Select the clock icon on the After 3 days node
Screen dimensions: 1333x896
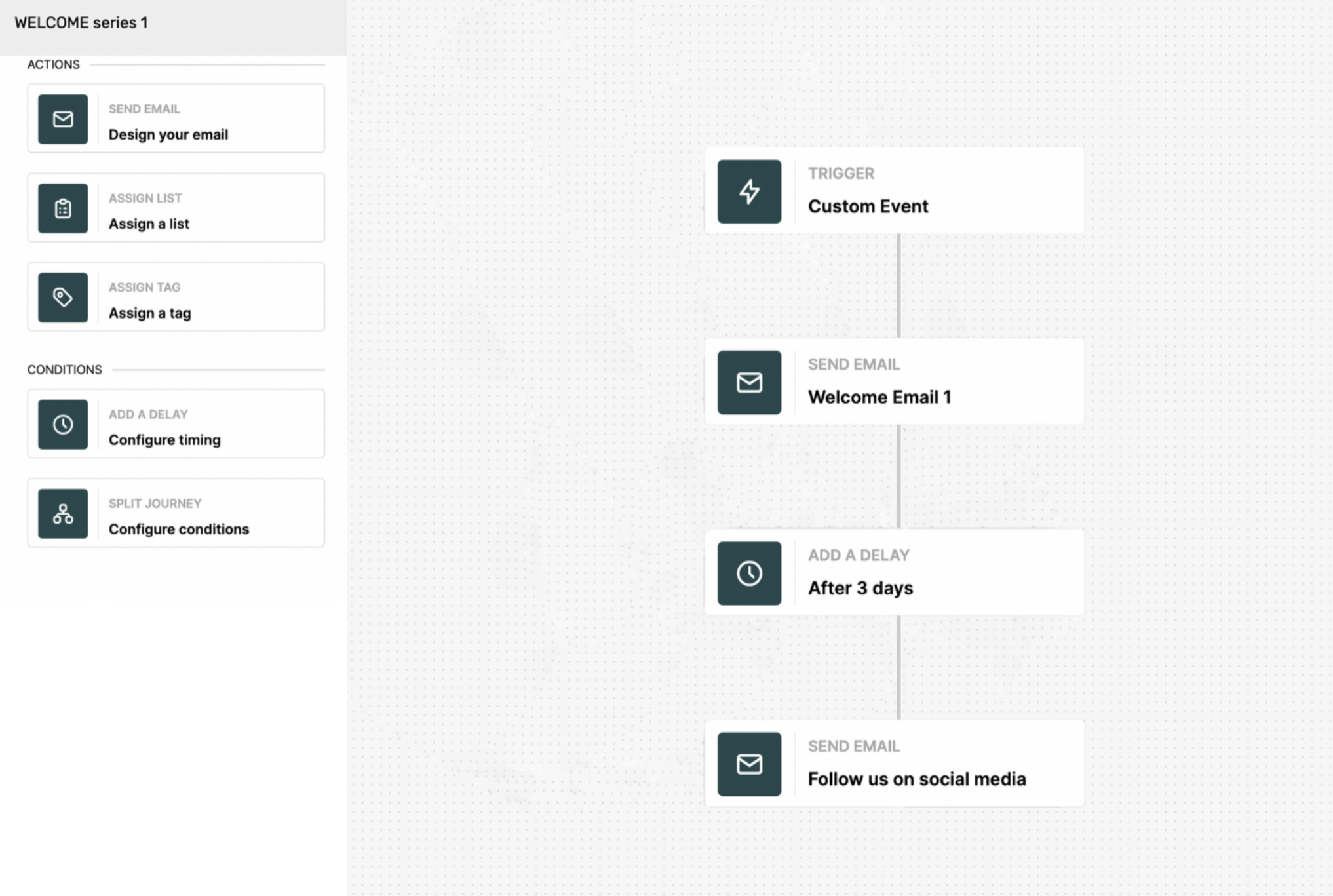(x=749, y=572)
